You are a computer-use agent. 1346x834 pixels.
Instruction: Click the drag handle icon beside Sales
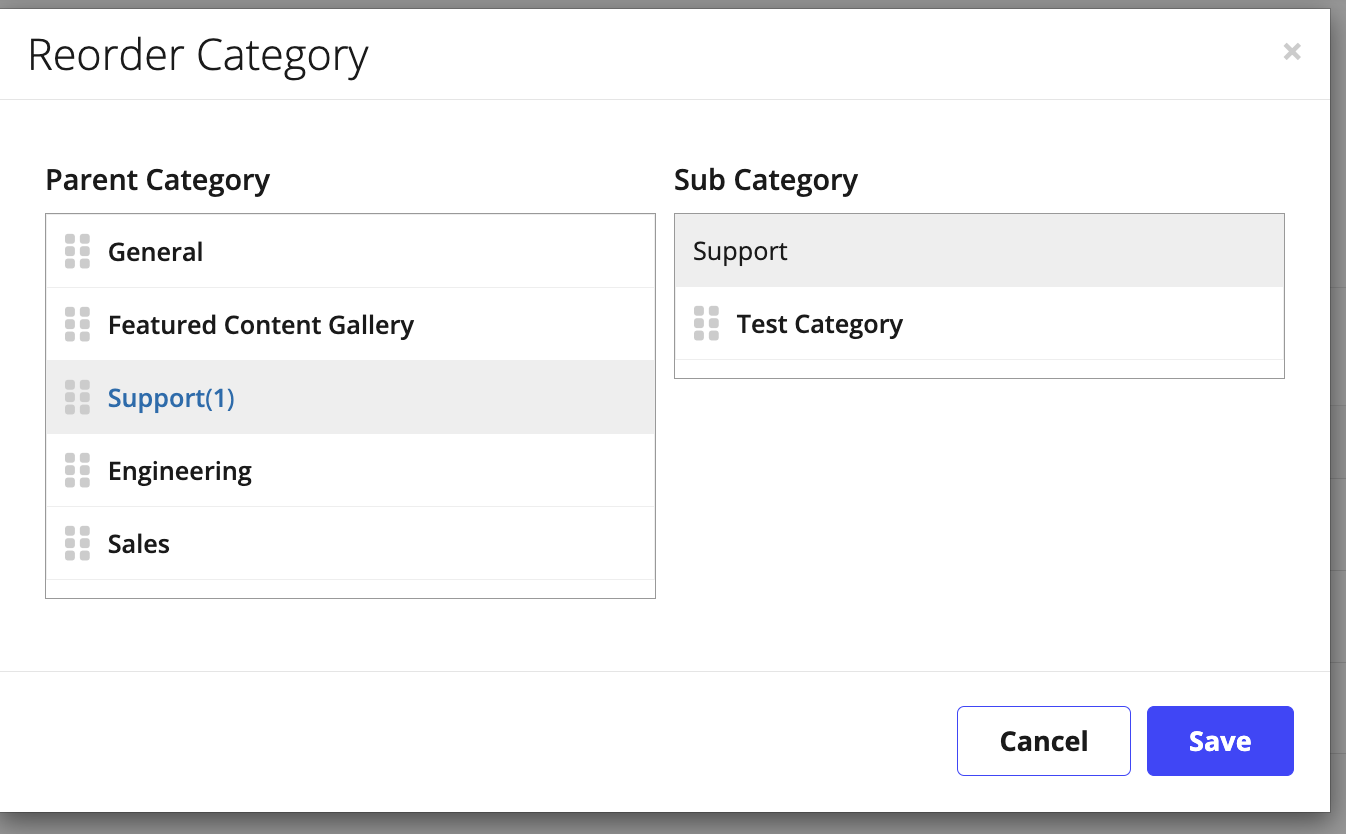point(77,544)
